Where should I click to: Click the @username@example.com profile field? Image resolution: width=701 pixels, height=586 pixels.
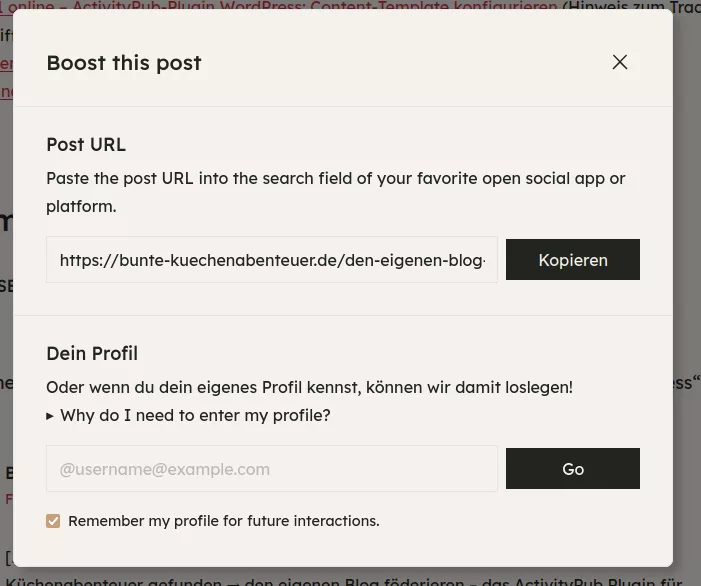271,469
